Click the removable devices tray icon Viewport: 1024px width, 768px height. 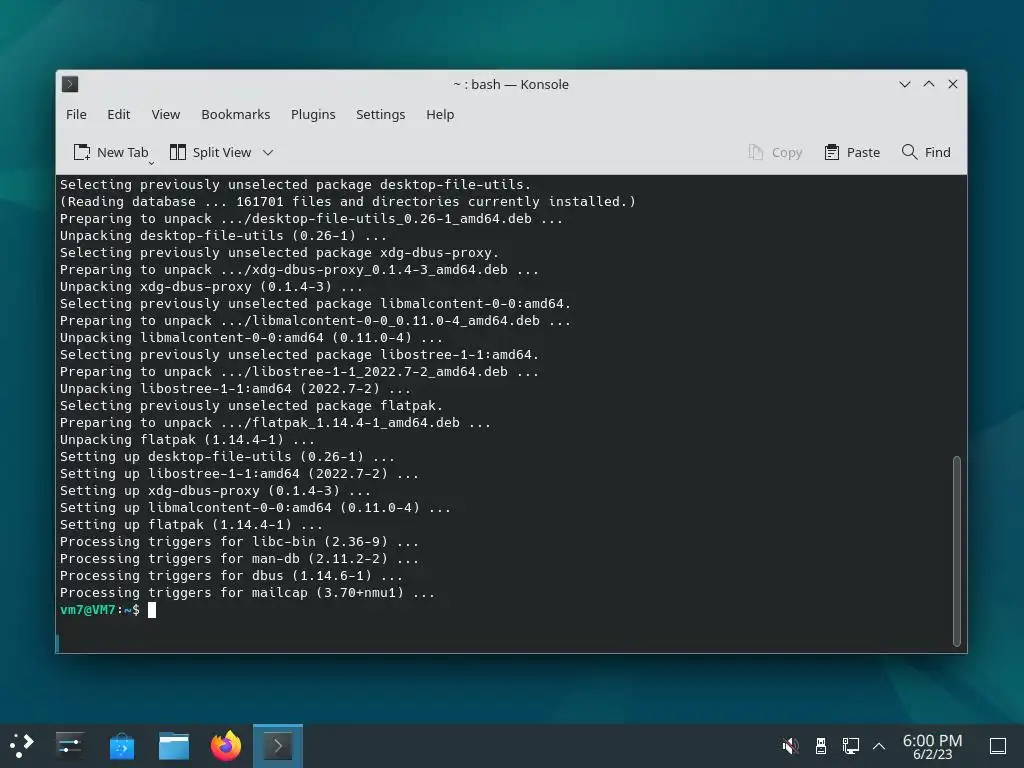tap(821, 745)
